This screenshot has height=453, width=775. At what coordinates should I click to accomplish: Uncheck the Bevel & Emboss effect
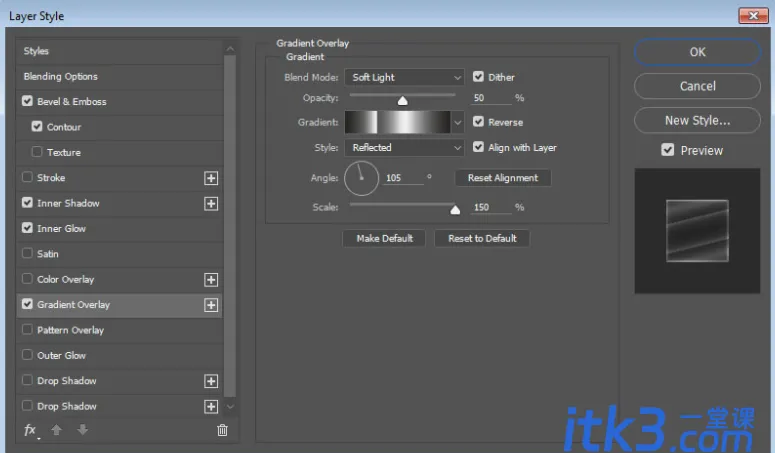(27, 101)
